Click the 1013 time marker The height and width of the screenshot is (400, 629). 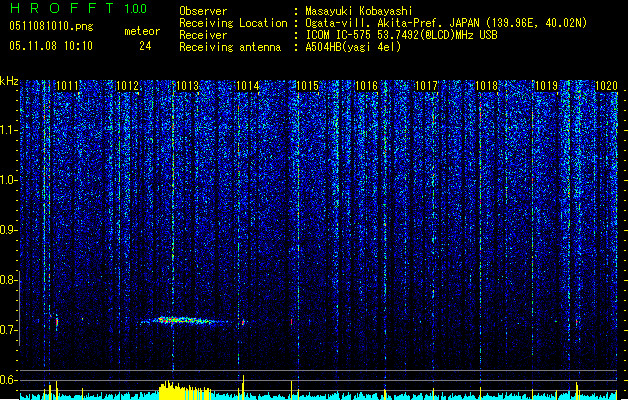(x=187, y=86)
